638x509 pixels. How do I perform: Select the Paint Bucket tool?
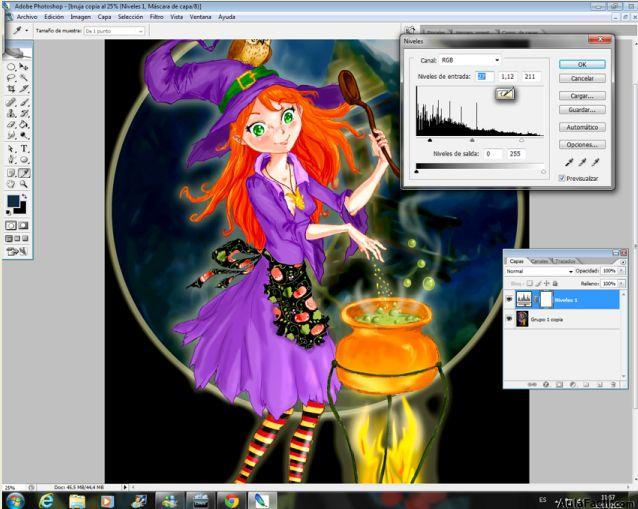point(24,124)
